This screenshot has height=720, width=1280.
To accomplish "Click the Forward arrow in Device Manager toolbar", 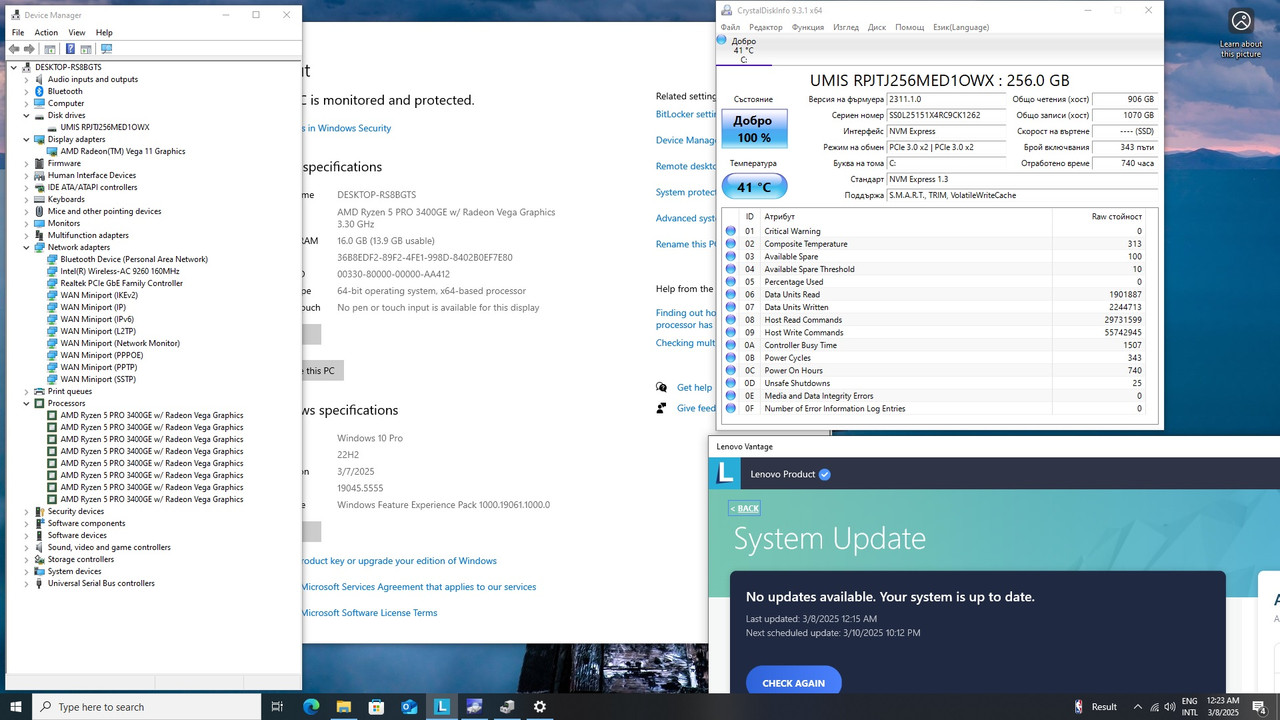I will tap(30, 49).
